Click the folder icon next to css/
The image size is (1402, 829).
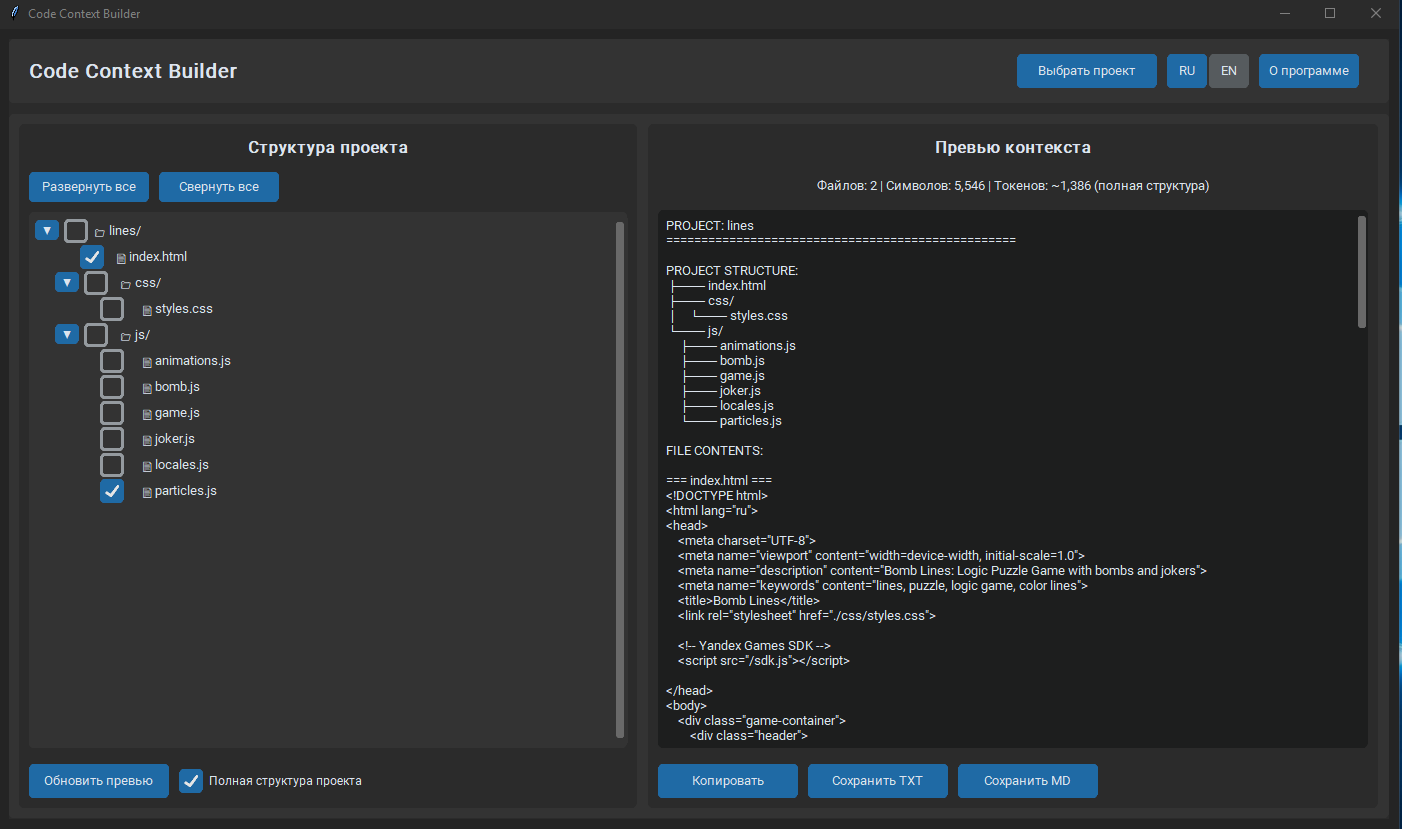click(x=125, y=284)
